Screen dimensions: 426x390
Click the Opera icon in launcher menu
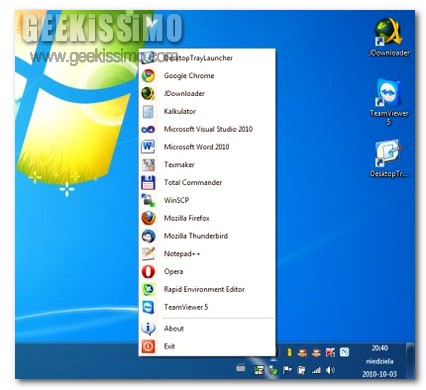148,271
